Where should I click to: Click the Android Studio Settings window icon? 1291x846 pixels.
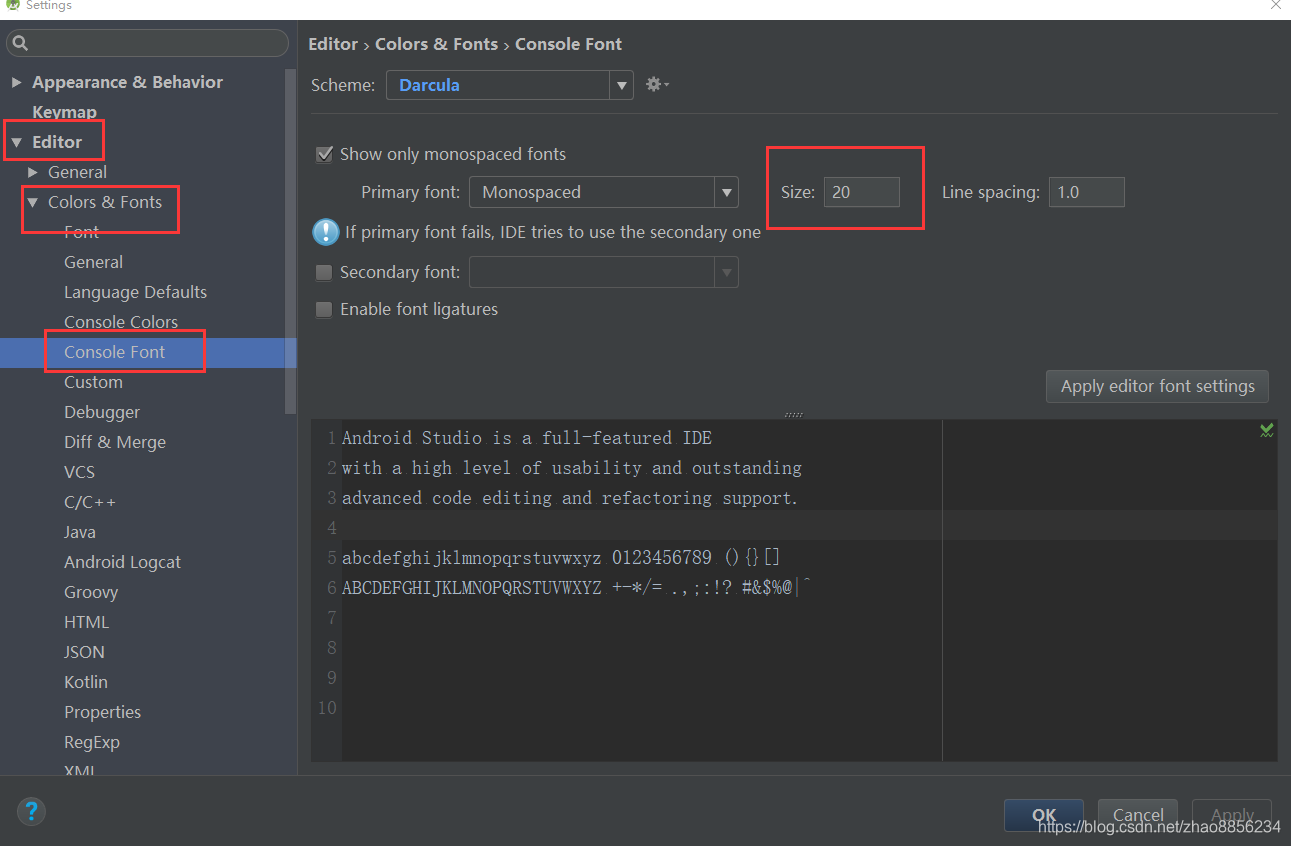[12, 6]
